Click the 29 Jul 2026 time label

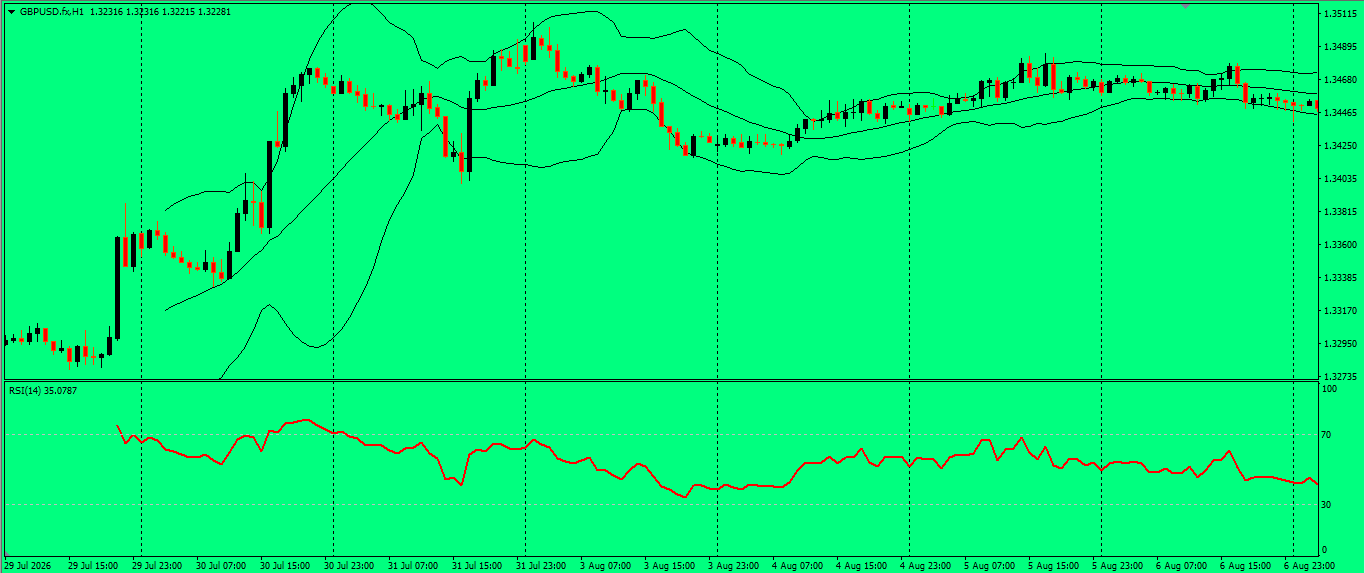click(x=27, y=566)
